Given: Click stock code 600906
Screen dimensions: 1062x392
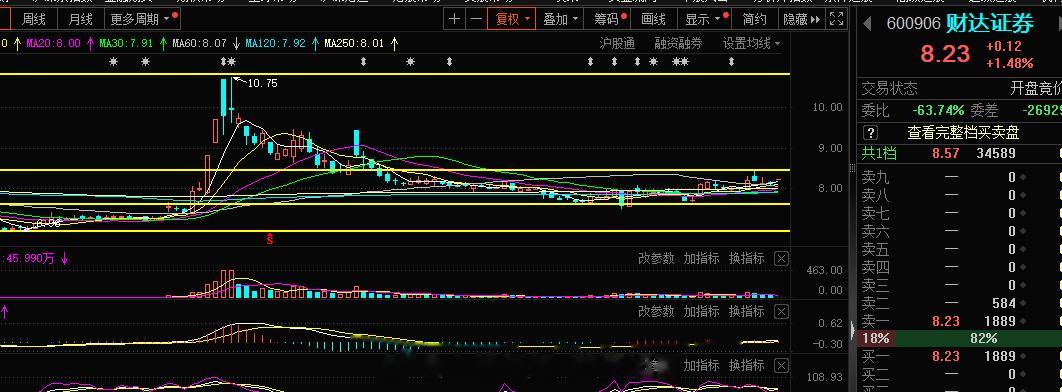Looking at the screenshot, I should pyautogui.click(x=914, y=24).
